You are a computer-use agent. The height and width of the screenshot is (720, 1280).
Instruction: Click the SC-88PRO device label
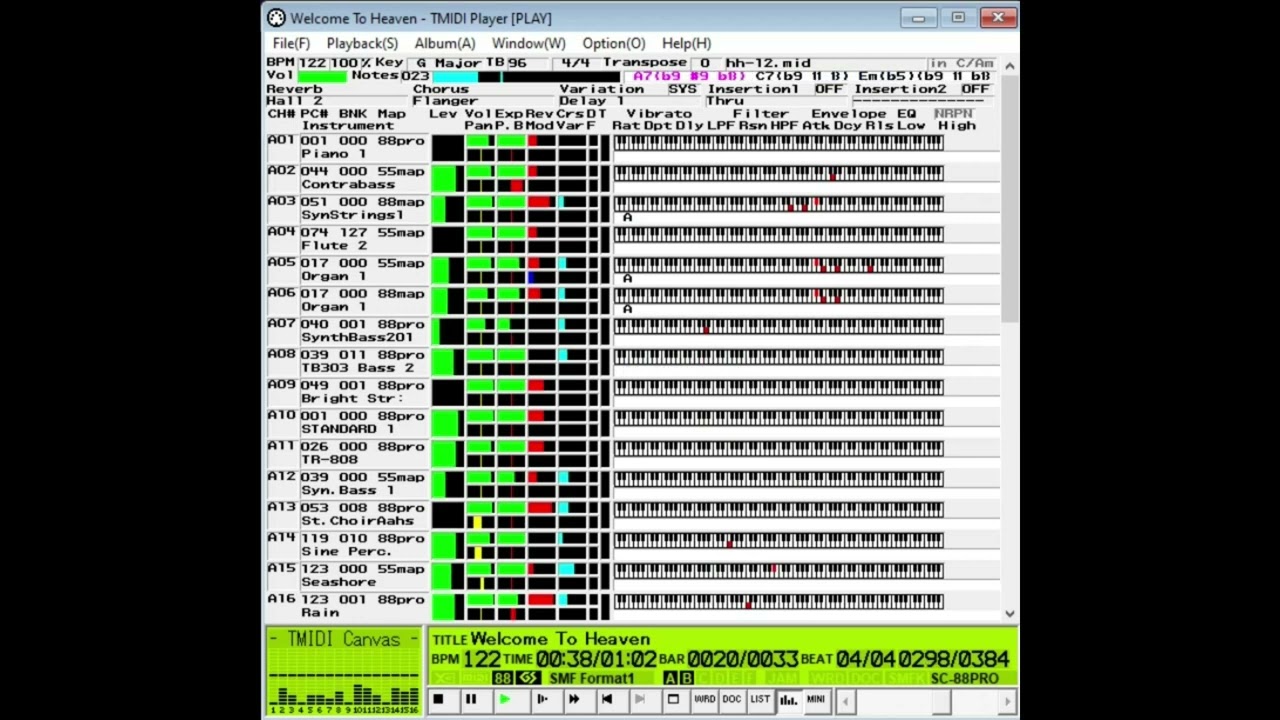click(964, 679)
